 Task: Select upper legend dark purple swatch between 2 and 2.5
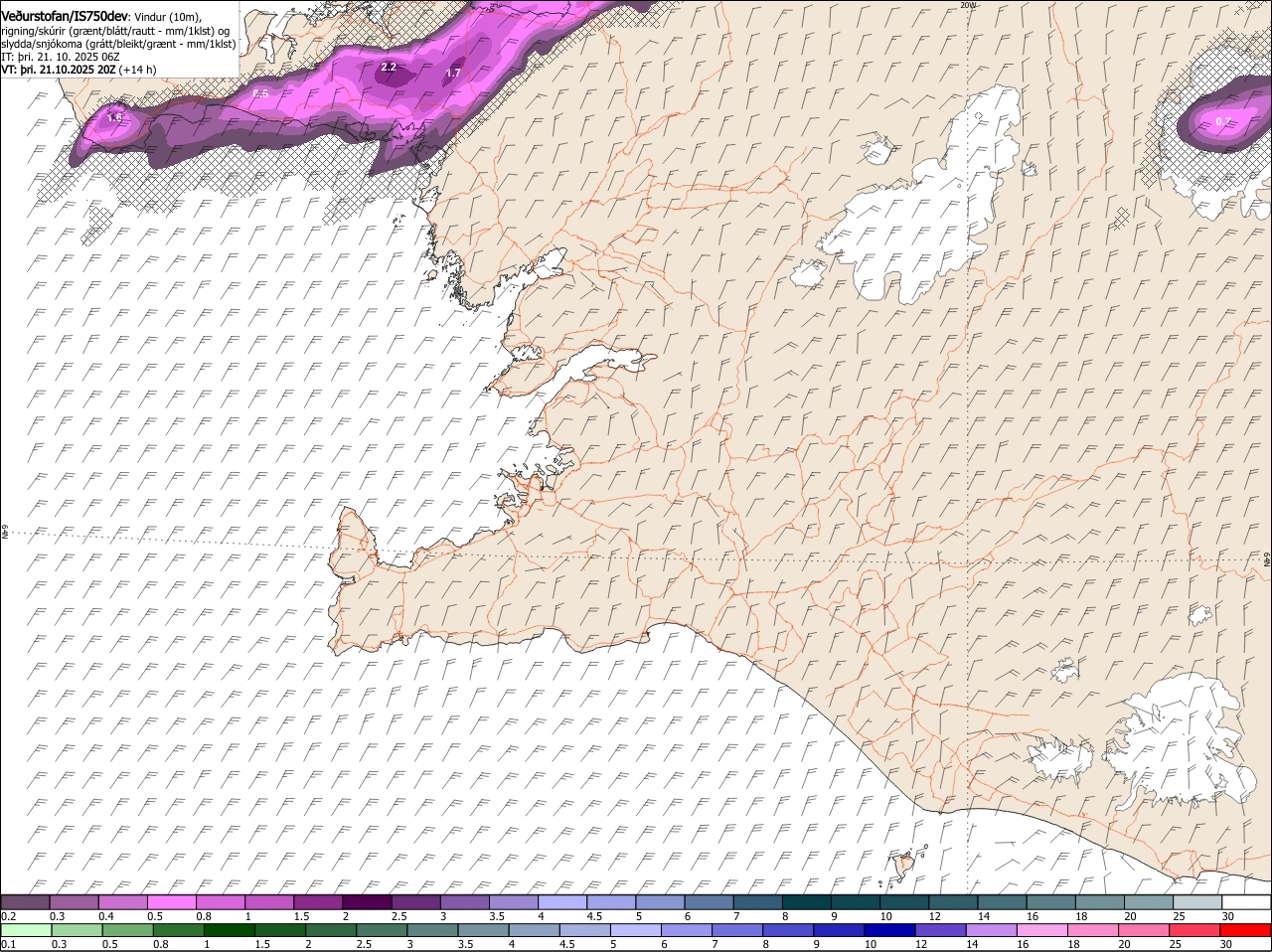click(367, 902)
